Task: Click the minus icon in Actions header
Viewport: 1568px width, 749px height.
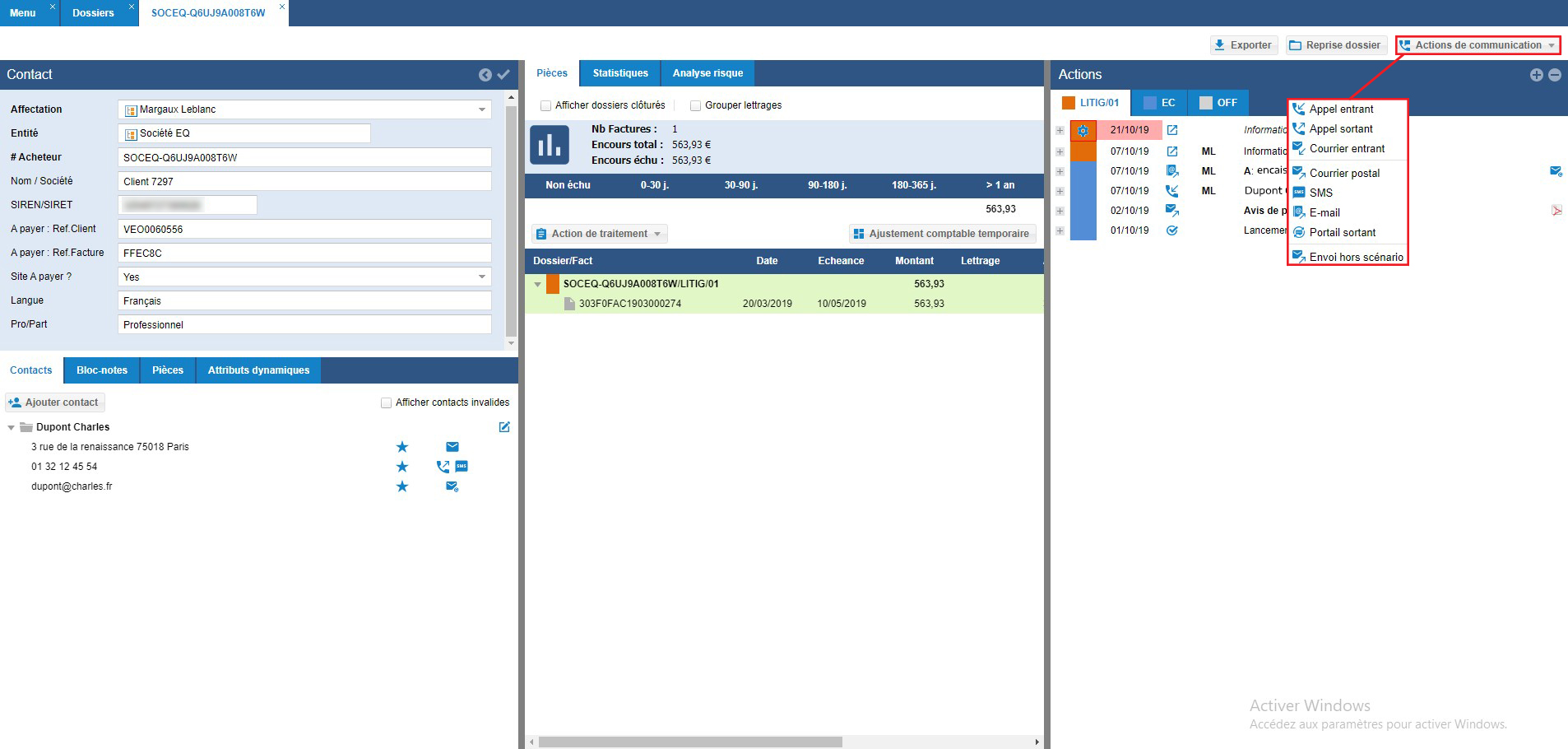Action: [x=1554, y=75]
